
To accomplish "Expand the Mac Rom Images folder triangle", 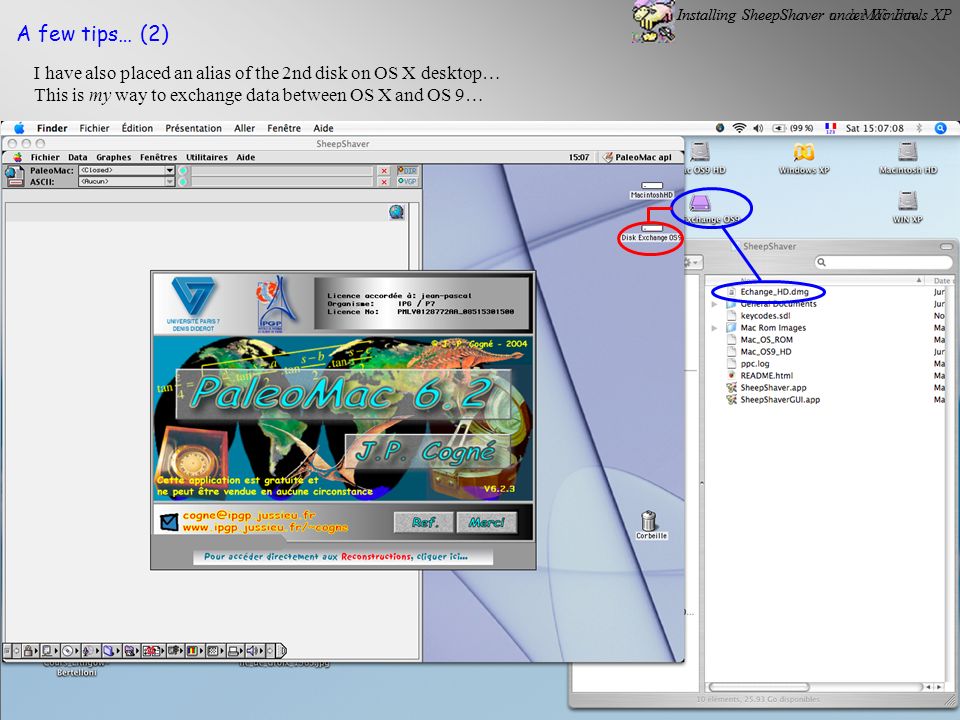I will 714,328.
